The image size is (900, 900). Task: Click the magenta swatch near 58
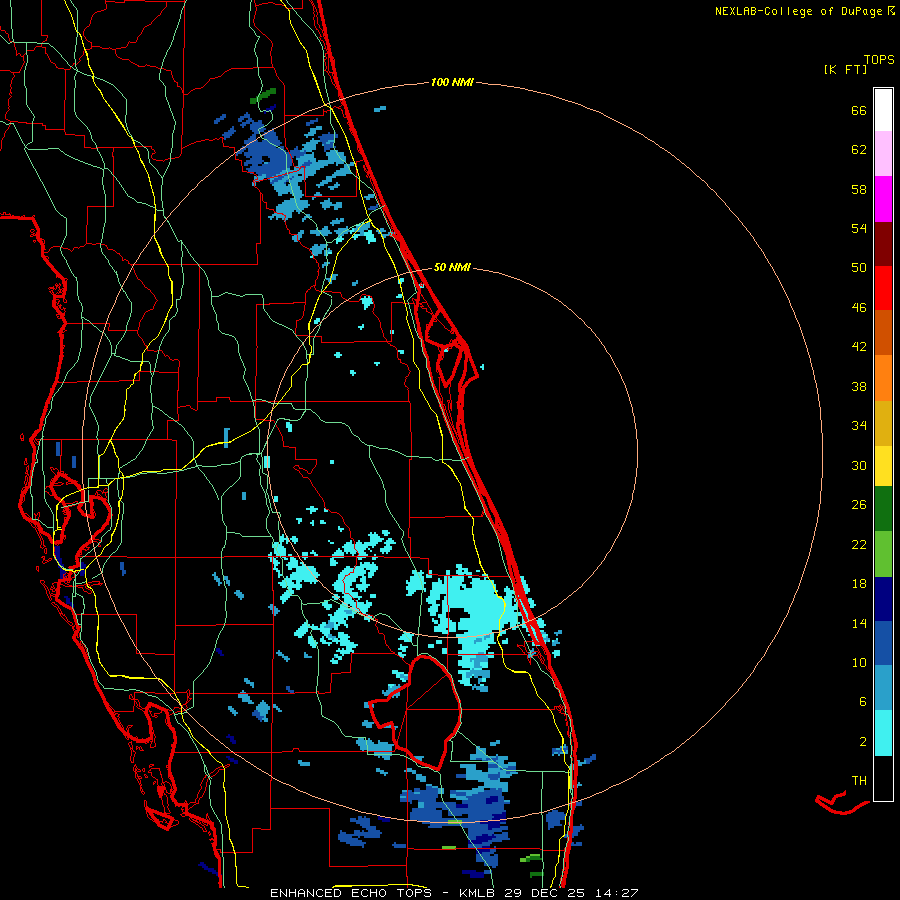883,199
